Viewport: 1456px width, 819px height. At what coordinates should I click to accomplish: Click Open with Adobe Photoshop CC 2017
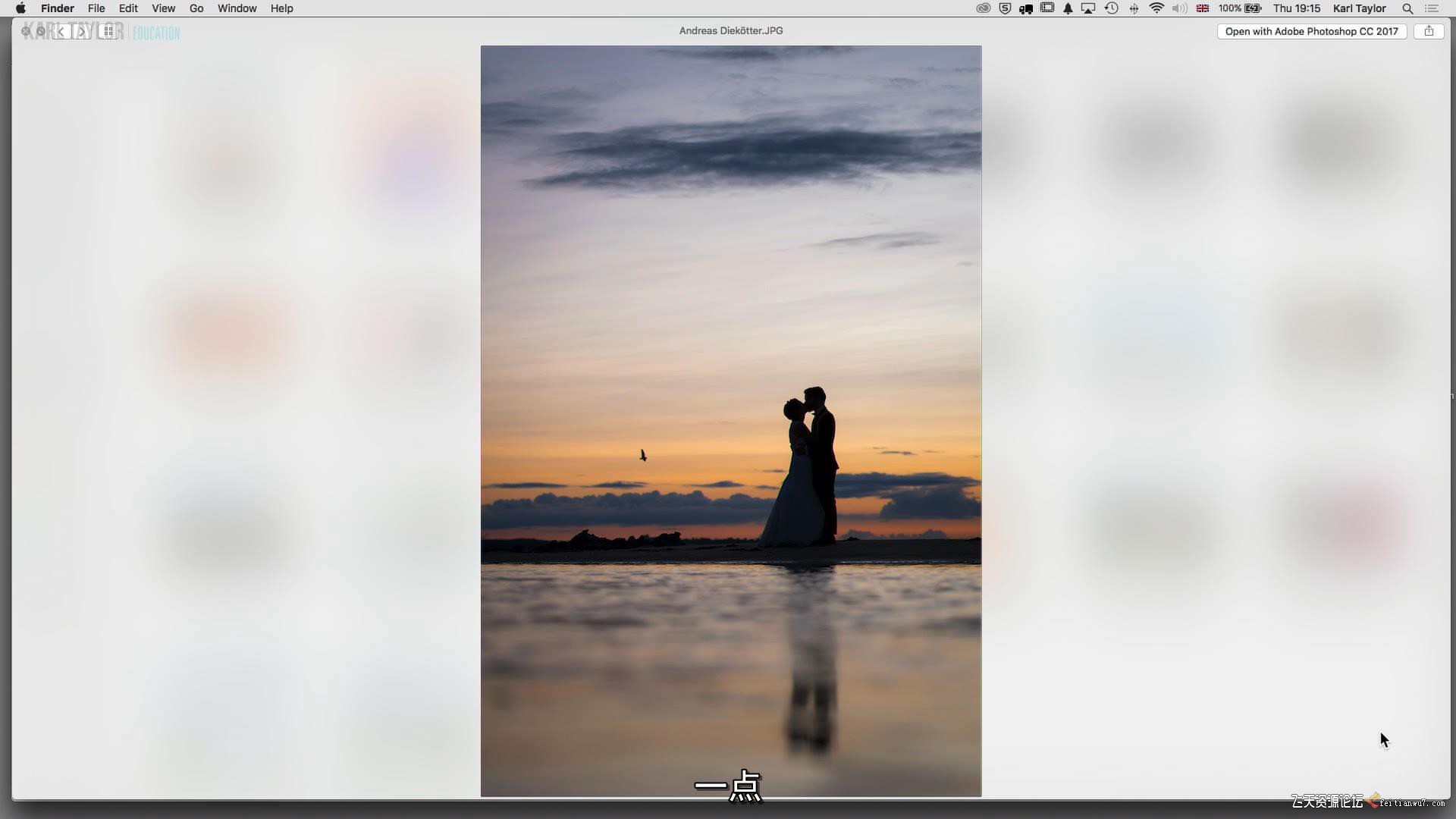(1311, 31)
